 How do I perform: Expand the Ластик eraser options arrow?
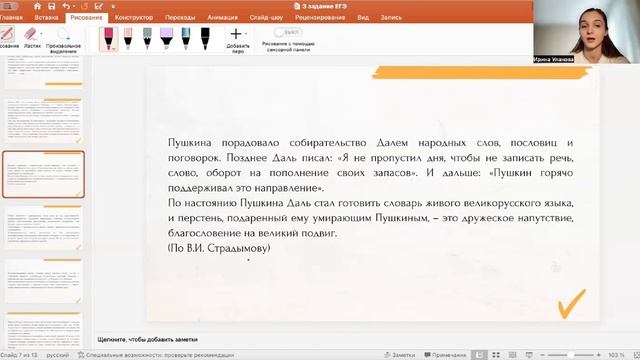pos(41,34)
